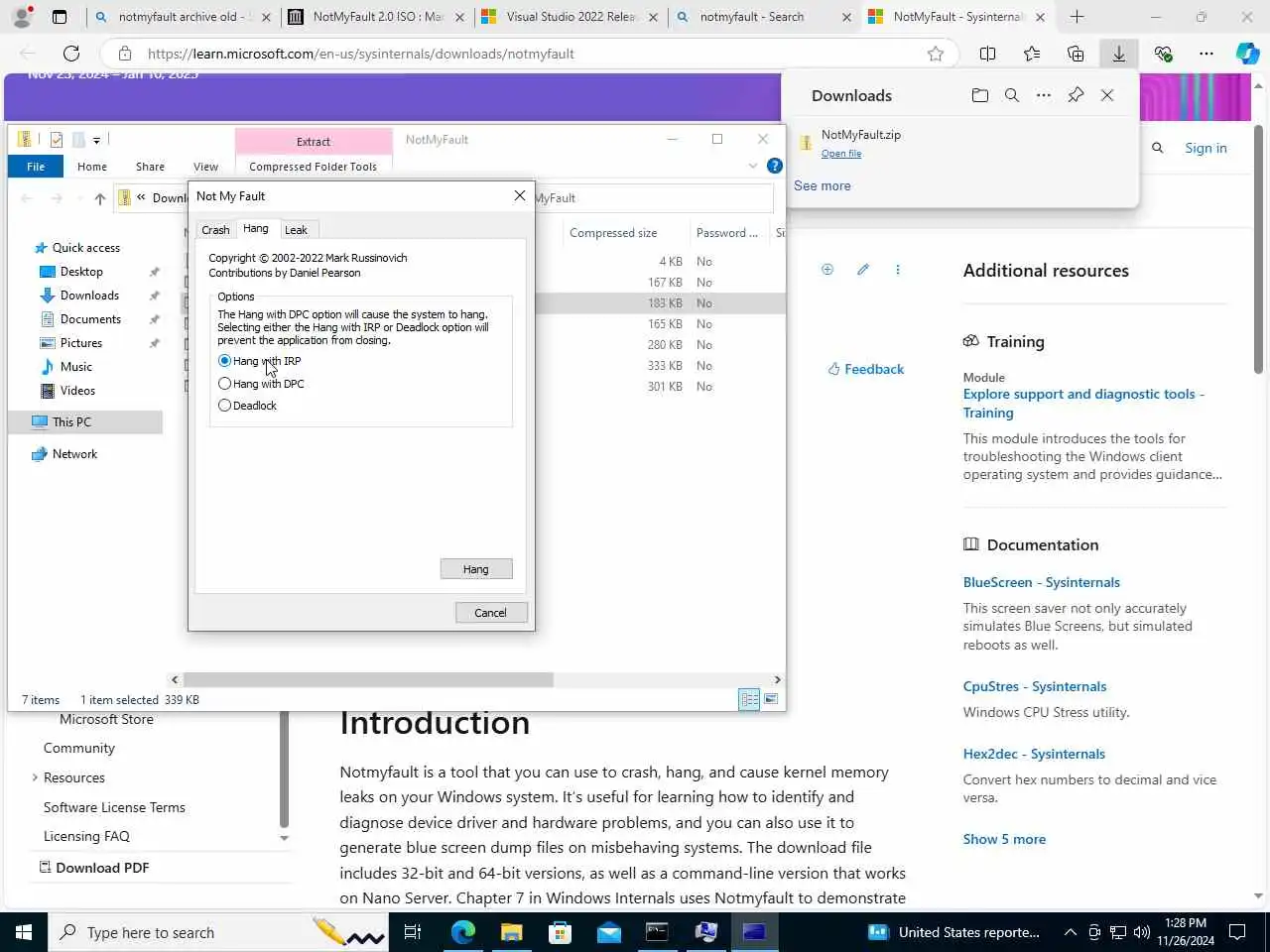Click See more in Downloads panel
The width and height of the screenshot is (1270, 952).
point(823,186)
